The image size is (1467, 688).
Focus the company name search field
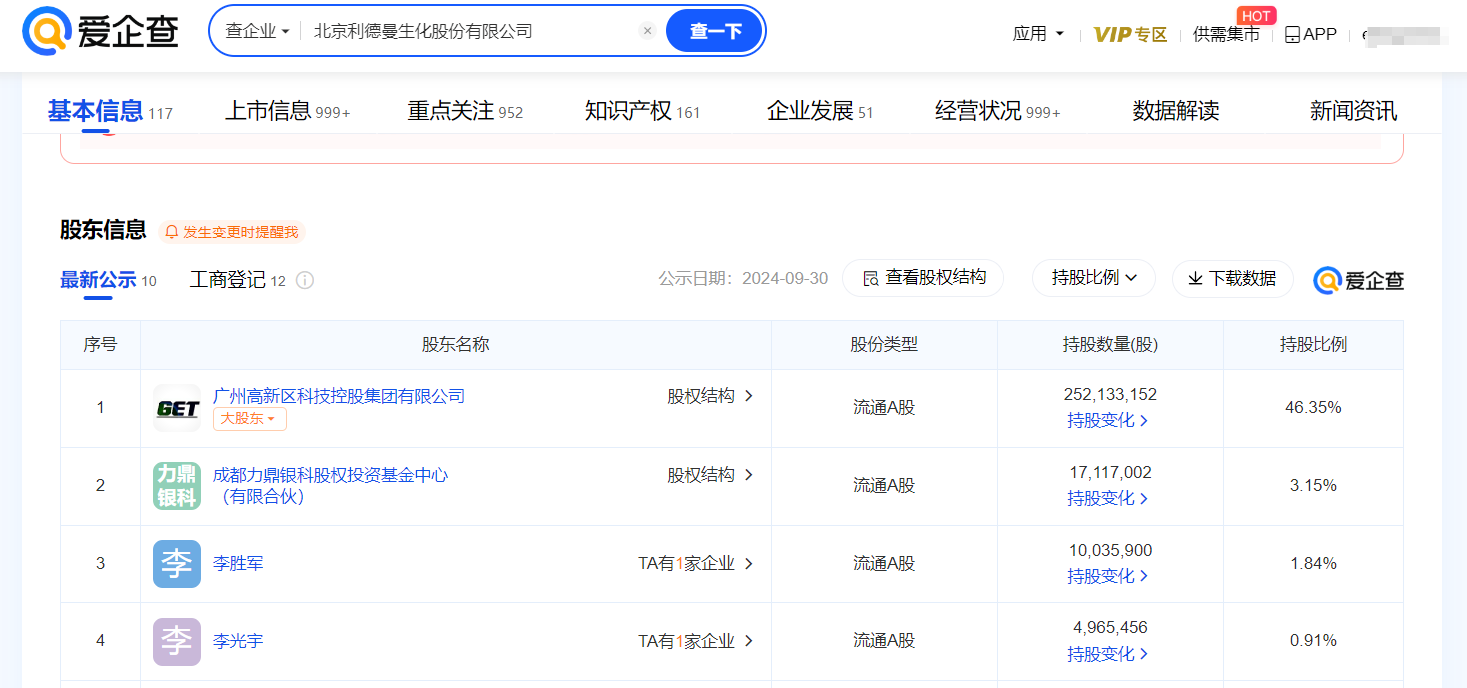click(470, 31)
